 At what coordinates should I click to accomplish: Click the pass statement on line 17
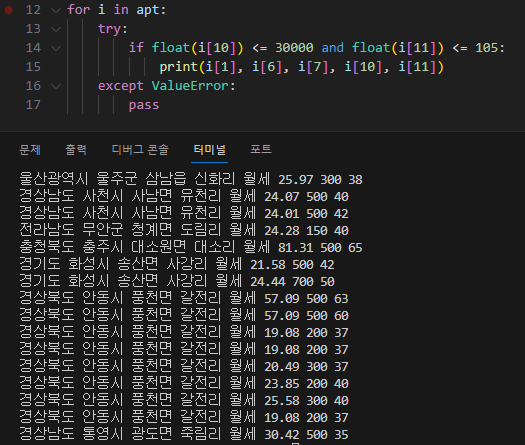tap(144, 105)
